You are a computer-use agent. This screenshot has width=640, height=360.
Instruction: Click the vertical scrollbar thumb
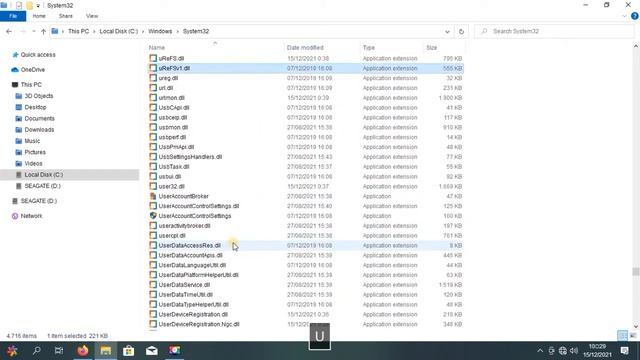pos(636,271)
